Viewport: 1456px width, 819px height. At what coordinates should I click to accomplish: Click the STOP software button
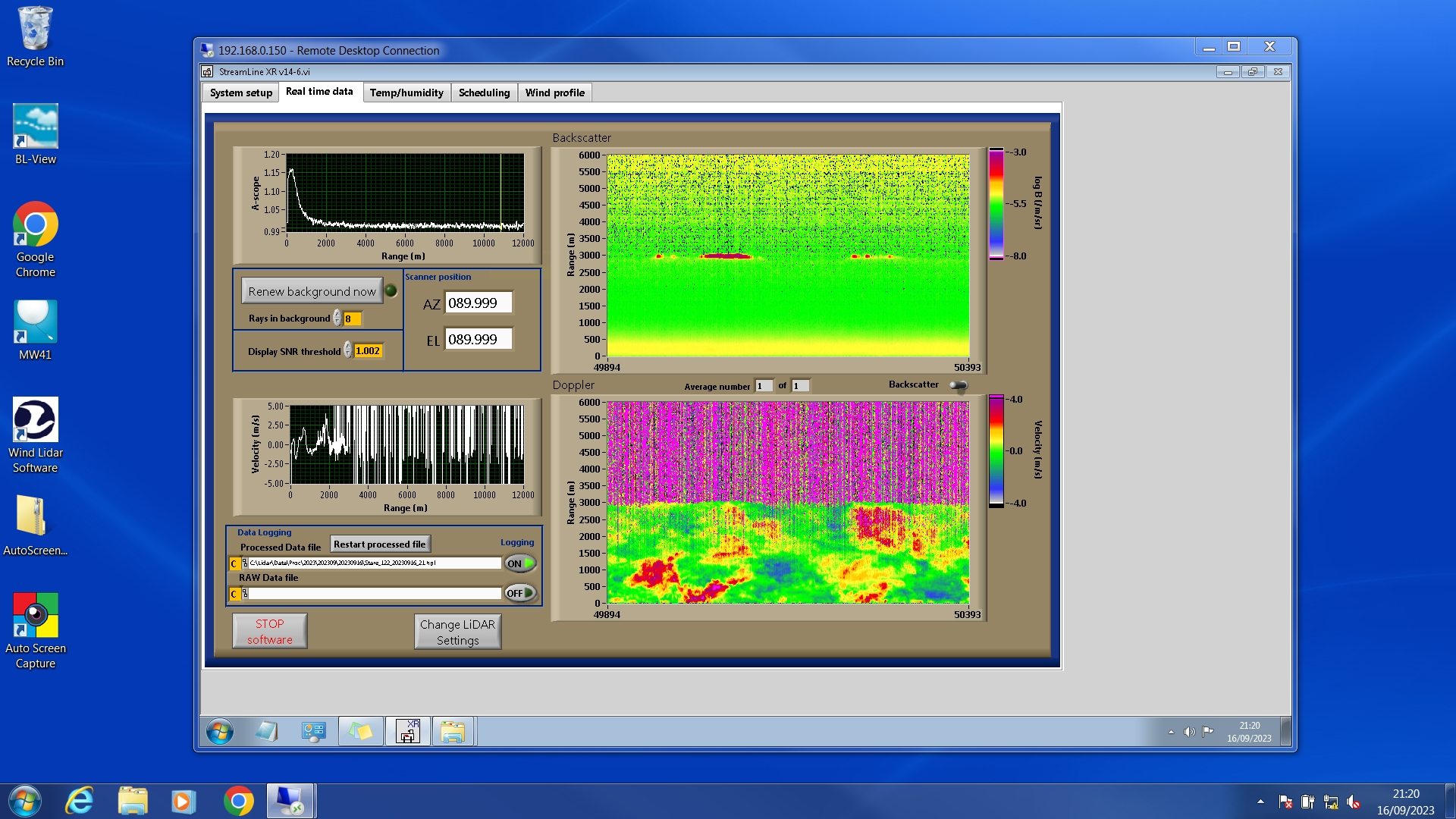click(x=269, y=631)
